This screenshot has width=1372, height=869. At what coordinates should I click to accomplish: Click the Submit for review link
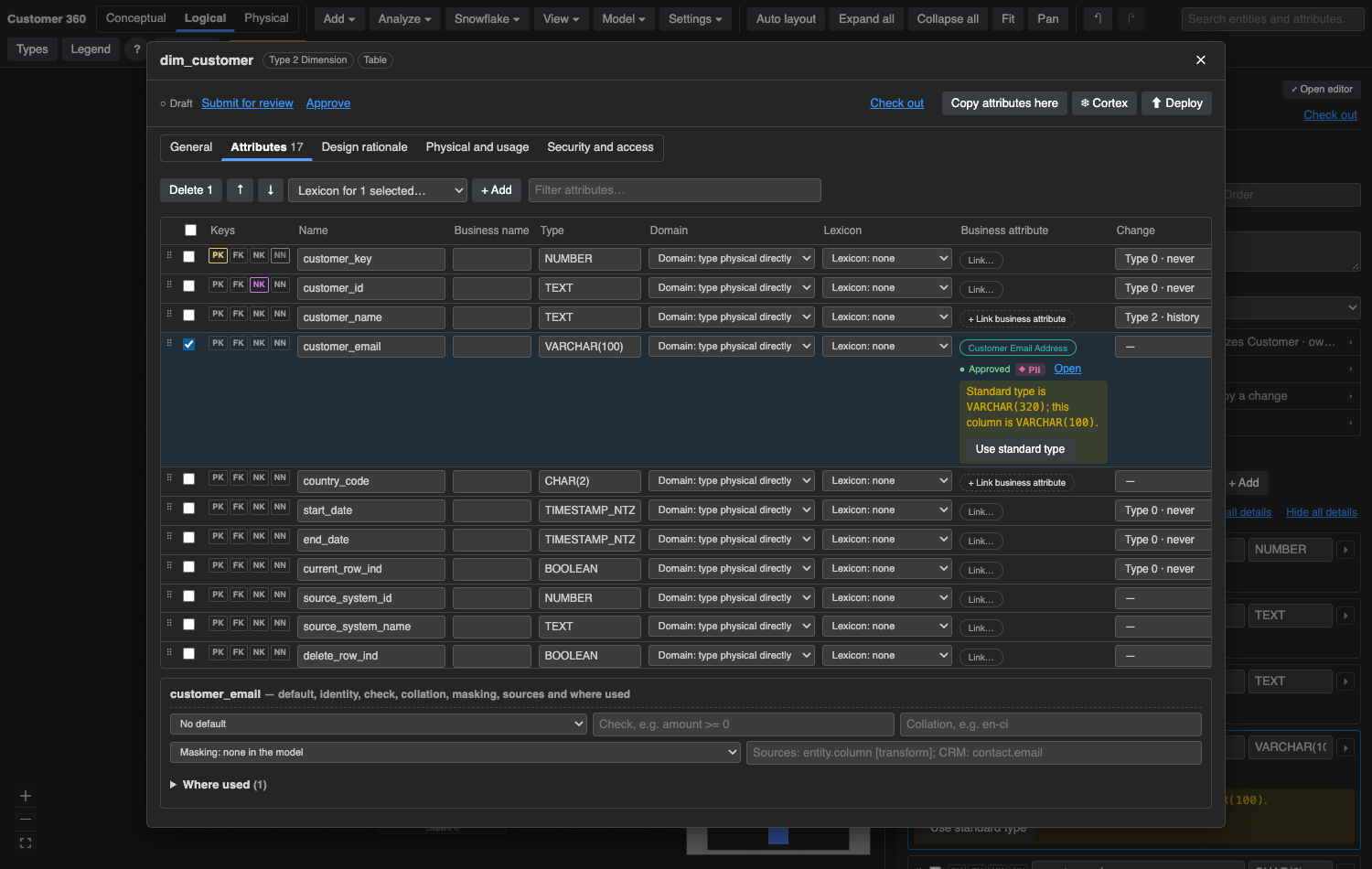(248, 103)
